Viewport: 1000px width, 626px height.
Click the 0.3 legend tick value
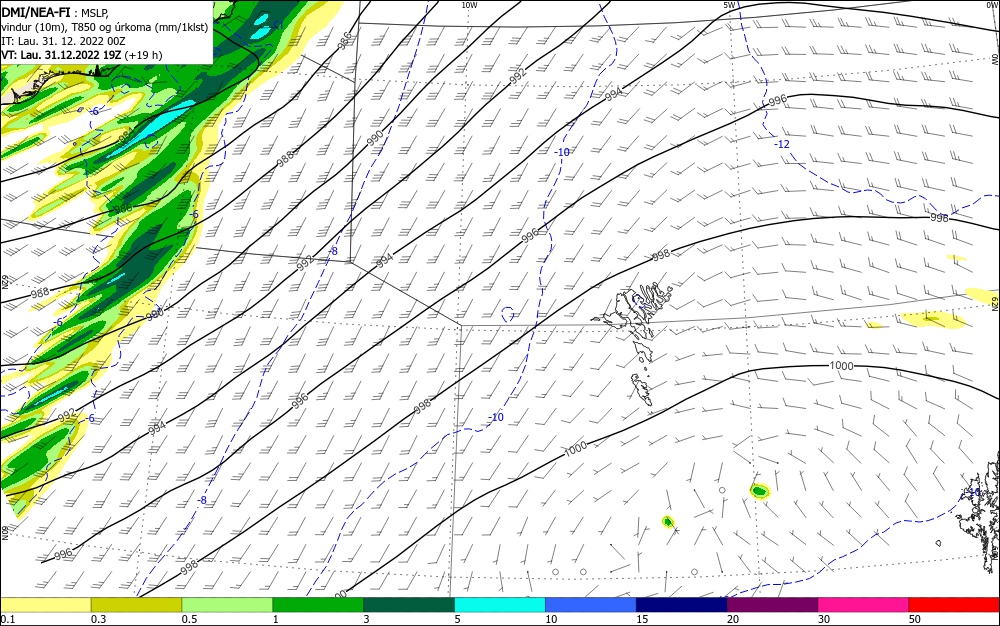tap(99, 619)
